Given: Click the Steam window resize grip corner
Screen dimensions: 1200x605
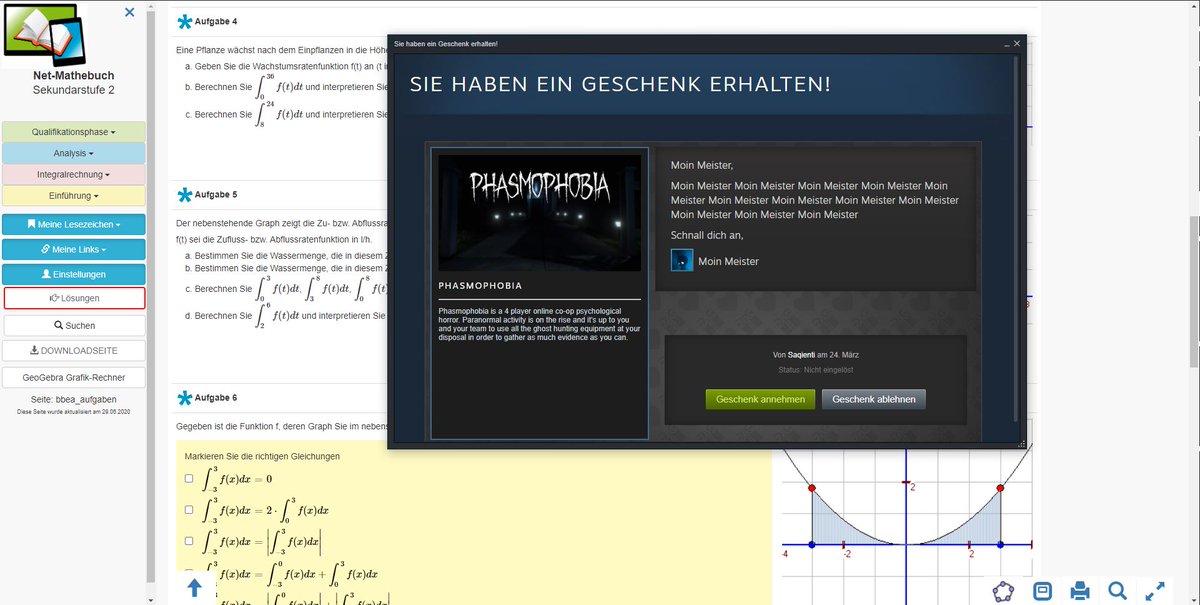Looking at the screenshot, I should (1021, 443).
